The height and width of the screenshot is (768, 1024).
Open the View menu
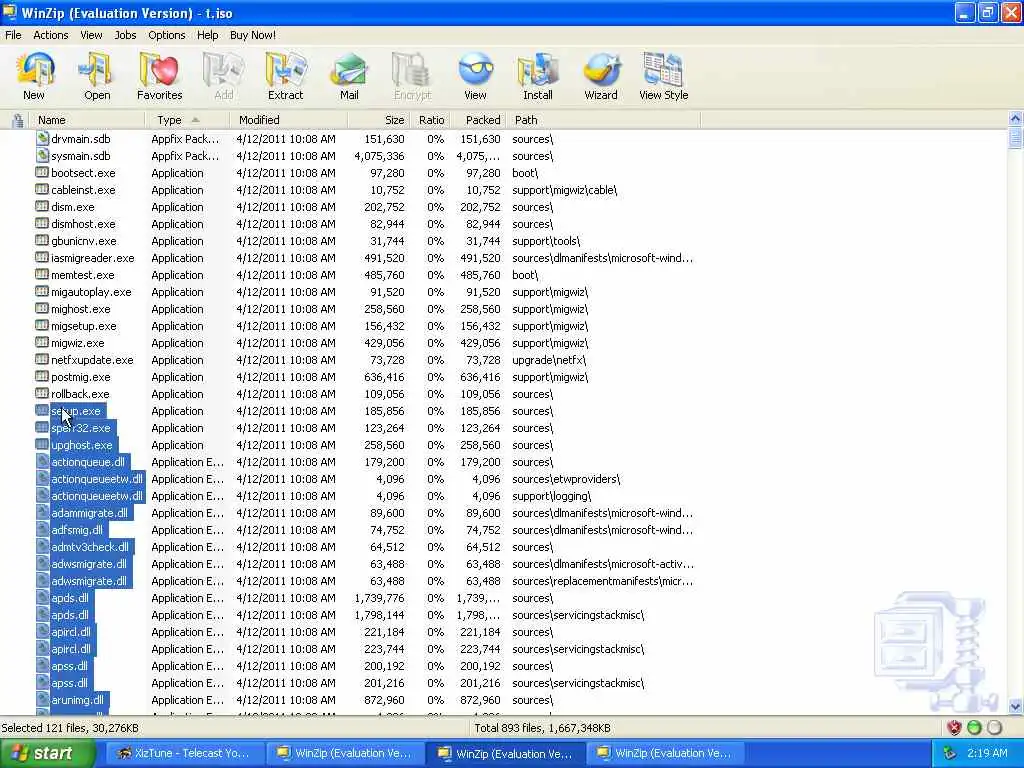pos(91,35)
